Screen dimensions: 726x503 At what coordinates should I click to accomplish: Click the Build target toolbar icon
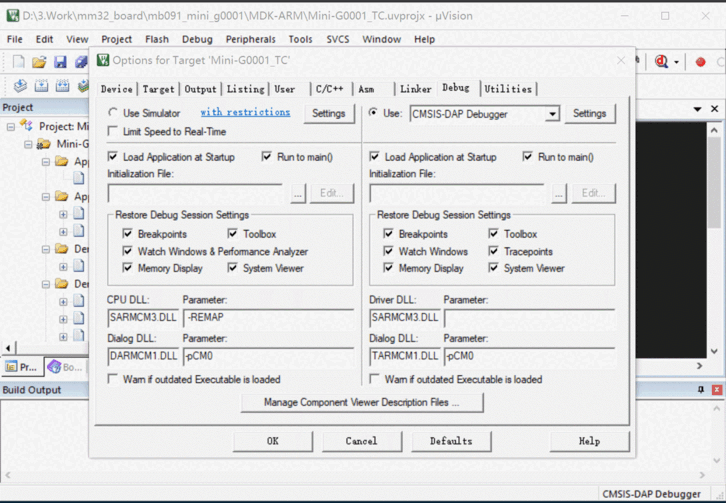(x=41, y=86)
